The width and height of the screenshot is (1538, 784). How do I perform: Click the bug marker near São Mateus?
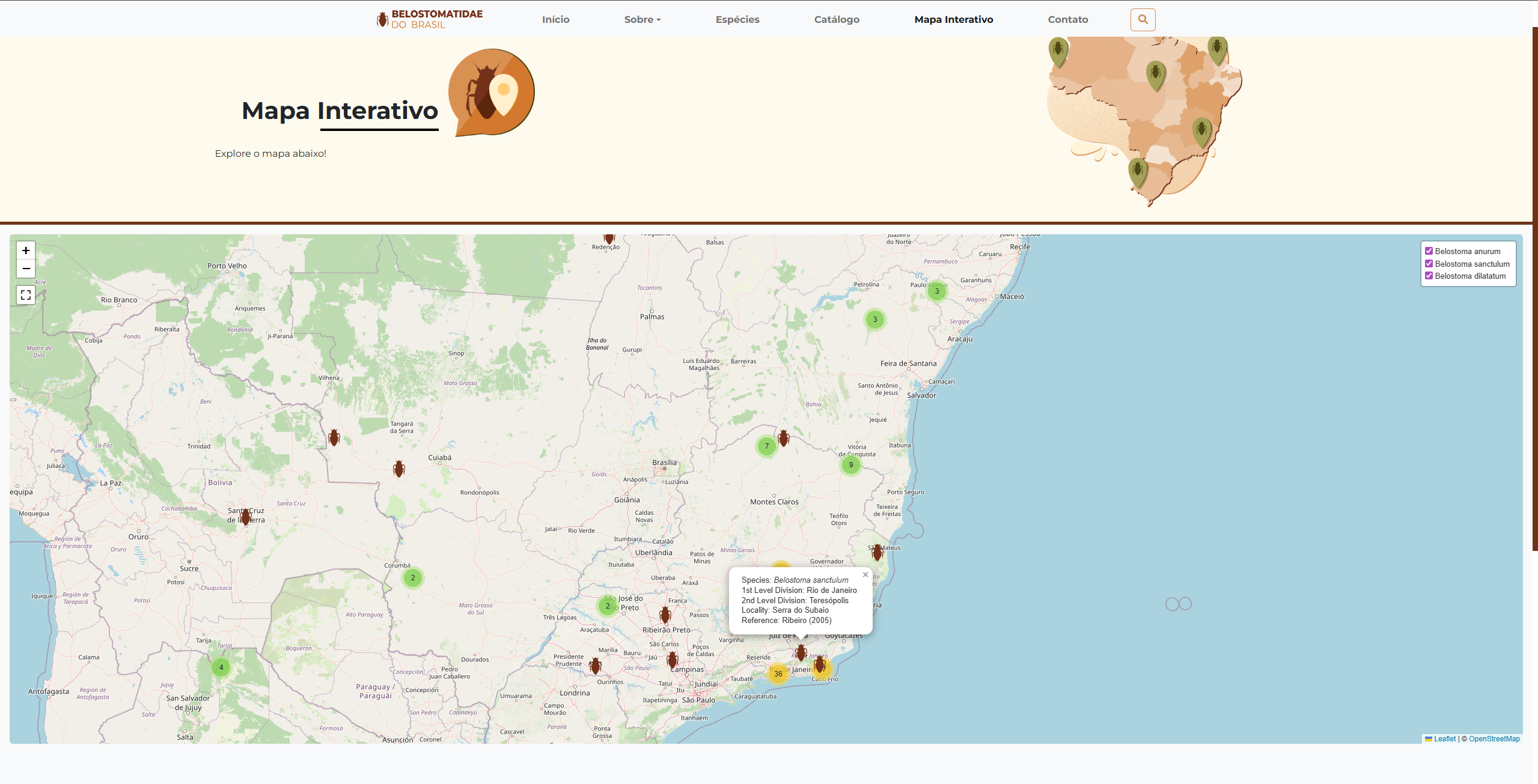click(877, 552)
